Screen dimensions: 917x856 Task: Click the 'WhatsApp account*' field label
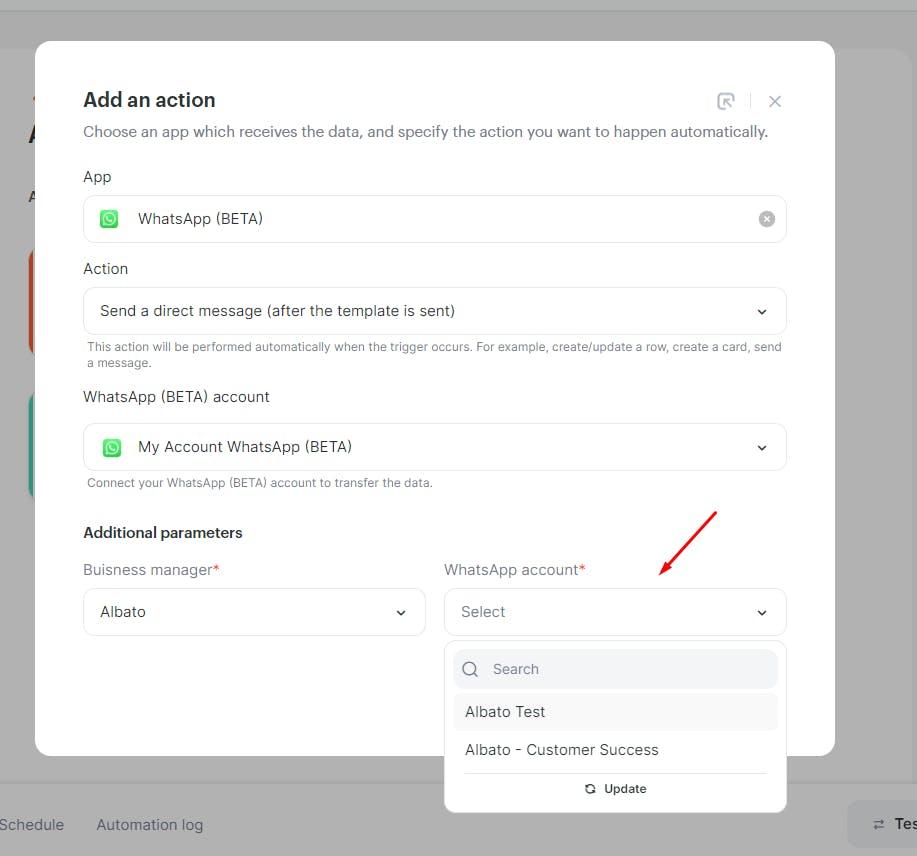coord(515,570)
